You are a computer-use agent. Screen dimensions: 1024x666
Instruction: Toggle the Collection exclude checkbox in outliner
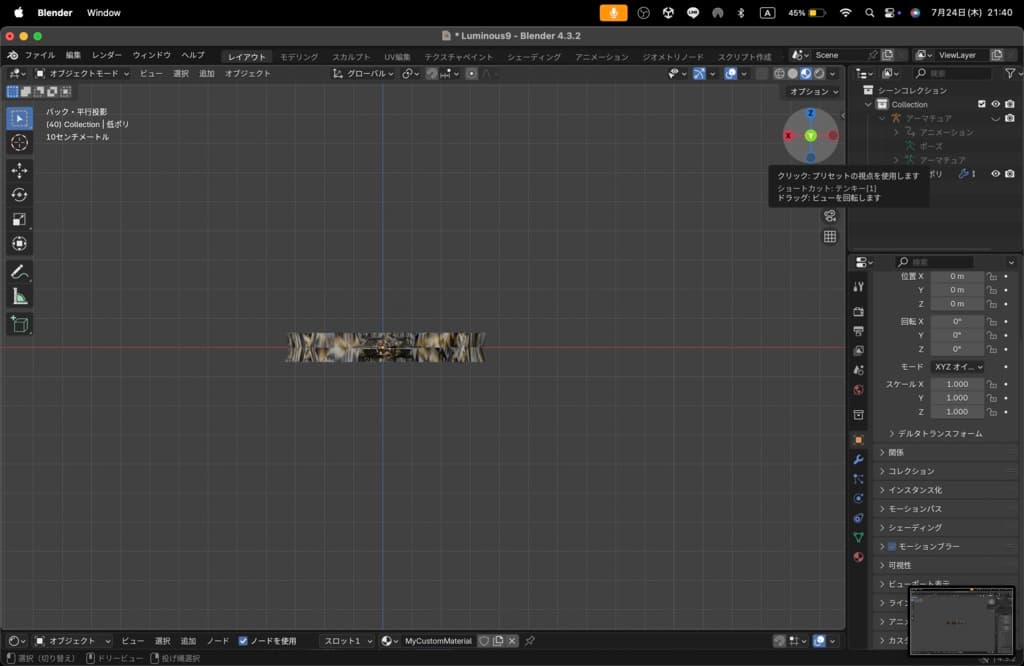coord(981,104)
